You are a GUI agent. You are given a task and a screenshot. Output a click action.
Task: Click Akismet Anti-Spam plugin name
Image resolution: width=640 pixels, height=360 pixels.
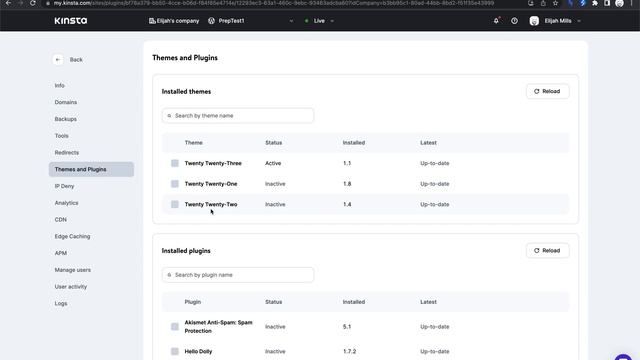[218, 327]
